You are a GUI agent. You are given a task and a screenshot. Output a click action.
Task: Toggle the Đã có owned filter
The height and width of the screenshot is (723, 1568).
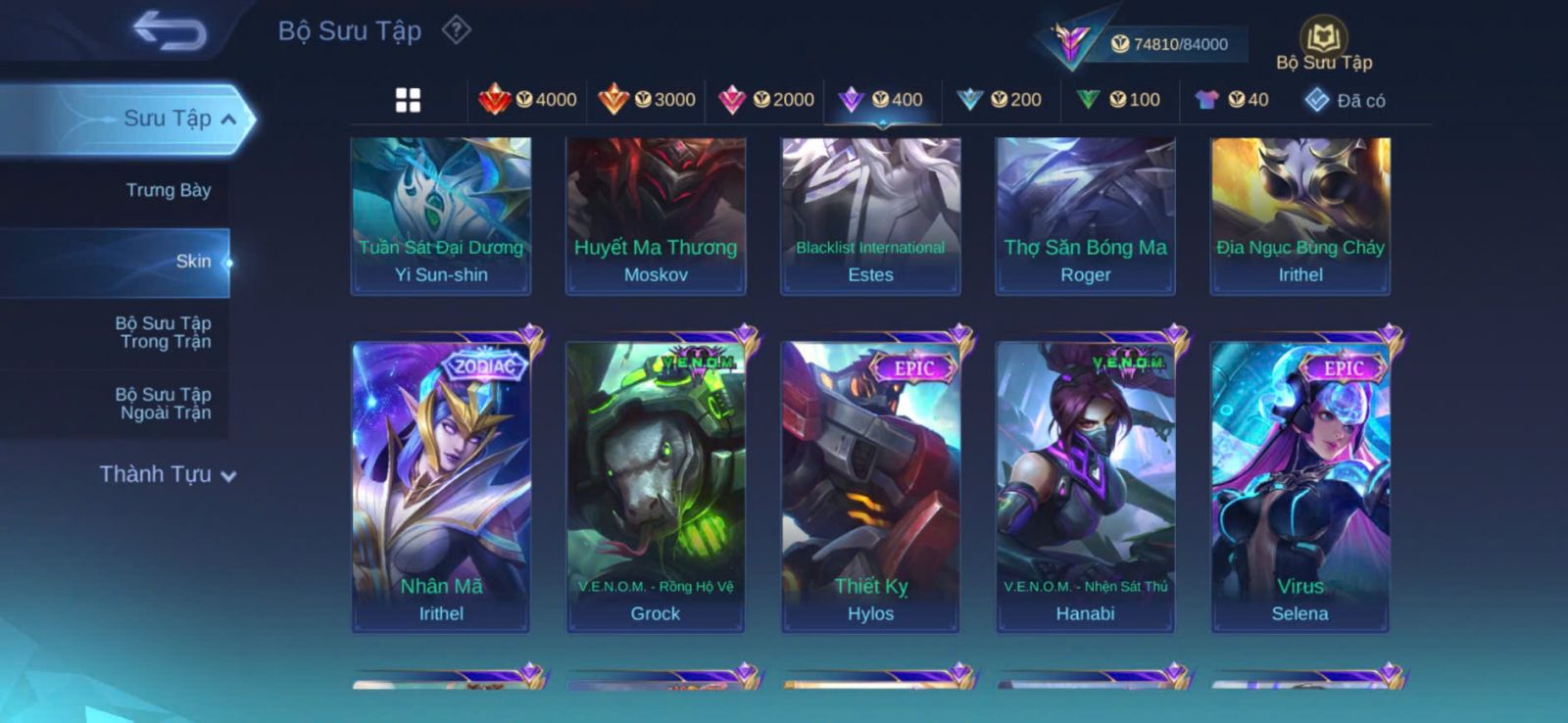[x=1345, y=100]
